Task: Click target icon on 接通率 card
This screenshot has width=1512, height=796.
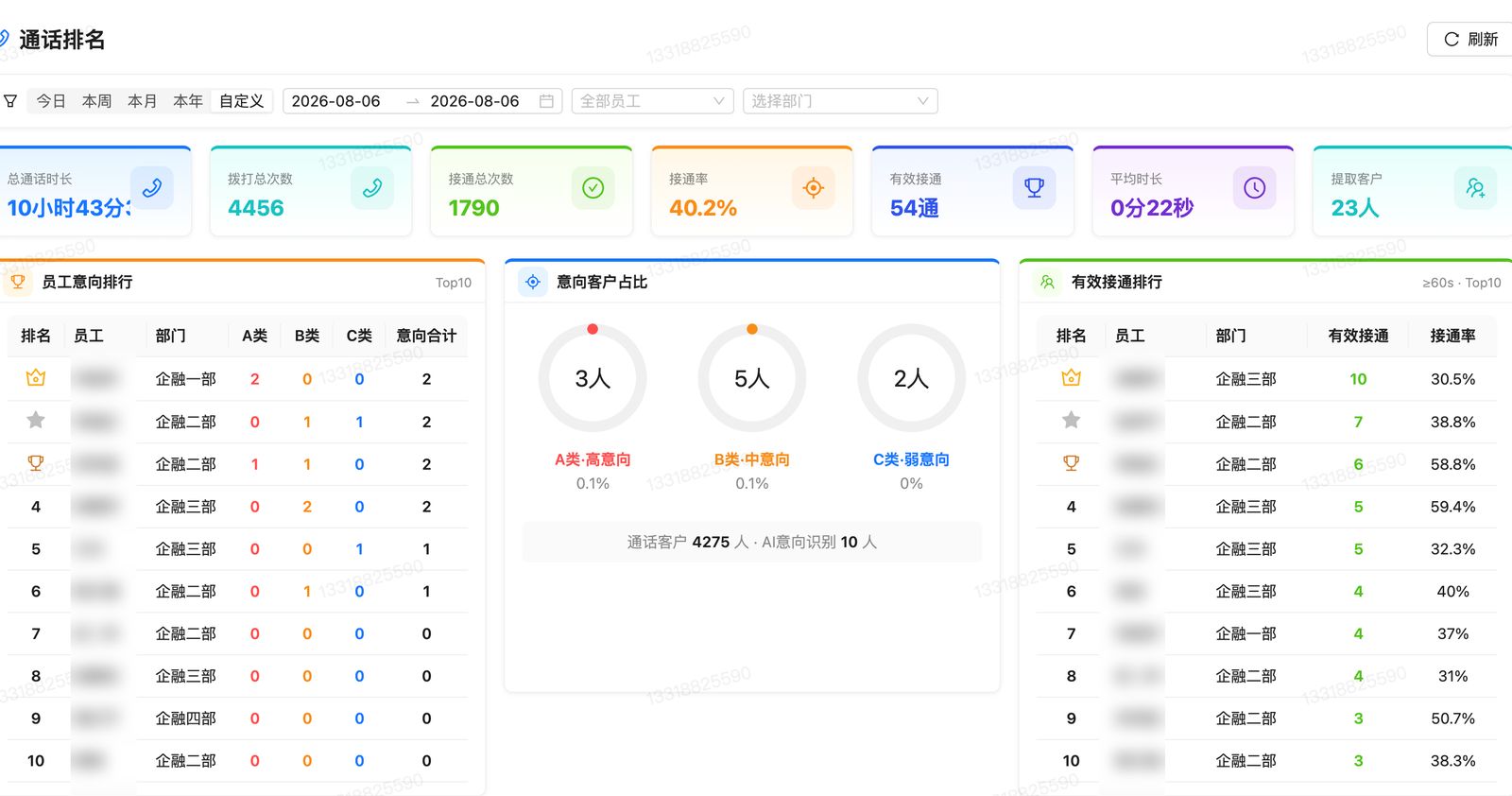Action: (813, 188)
